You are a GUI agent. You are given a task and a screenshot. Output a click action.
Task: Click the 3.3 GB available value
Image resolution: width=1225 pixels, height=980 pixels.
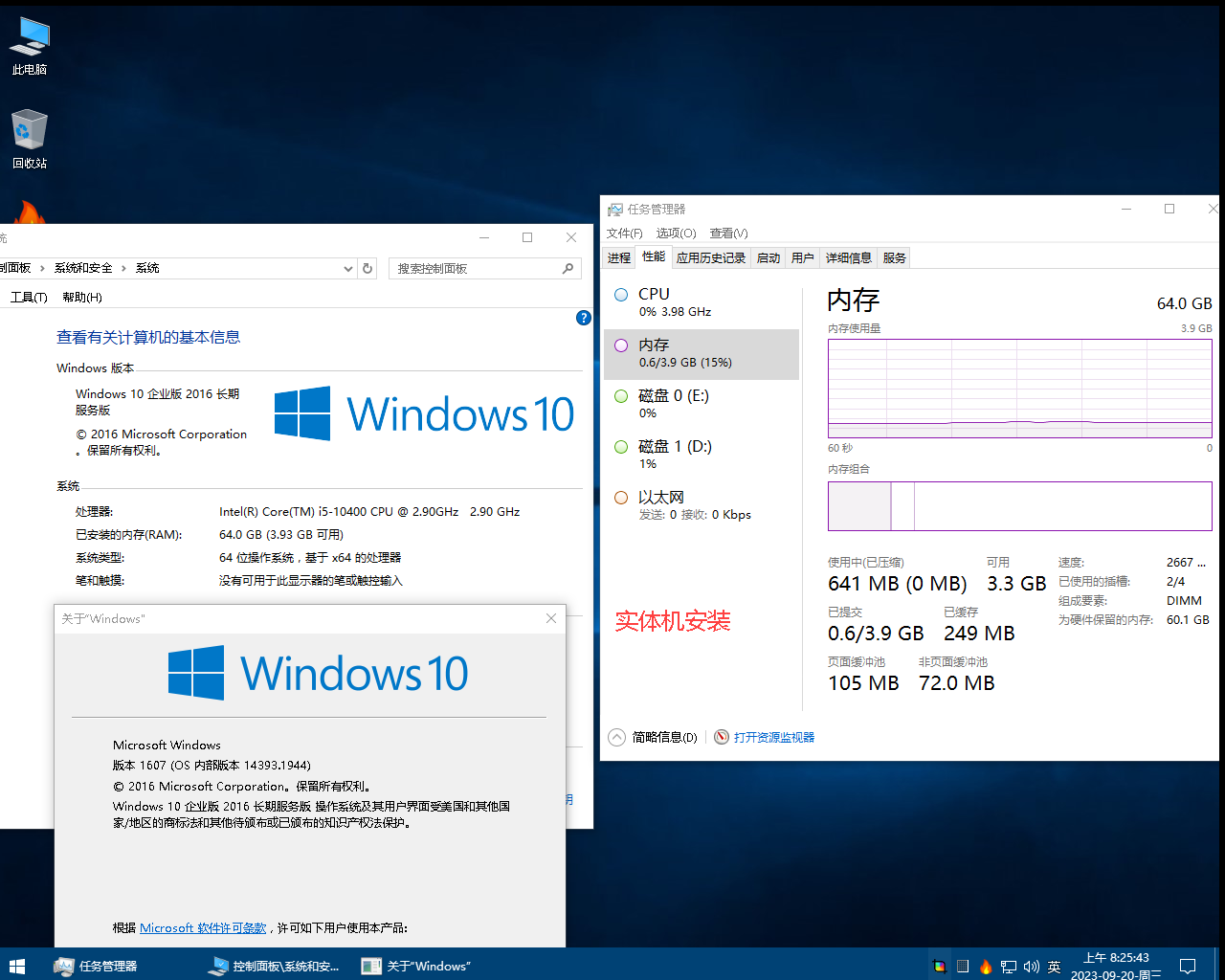(1016, 584)
